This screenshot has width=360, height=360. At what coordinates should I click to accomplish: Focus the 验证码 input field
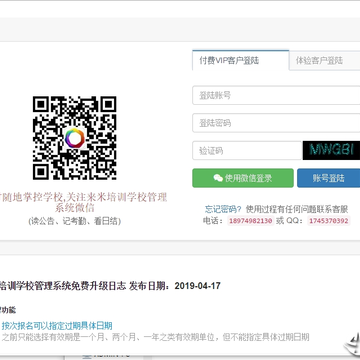[x=247, y=151]
